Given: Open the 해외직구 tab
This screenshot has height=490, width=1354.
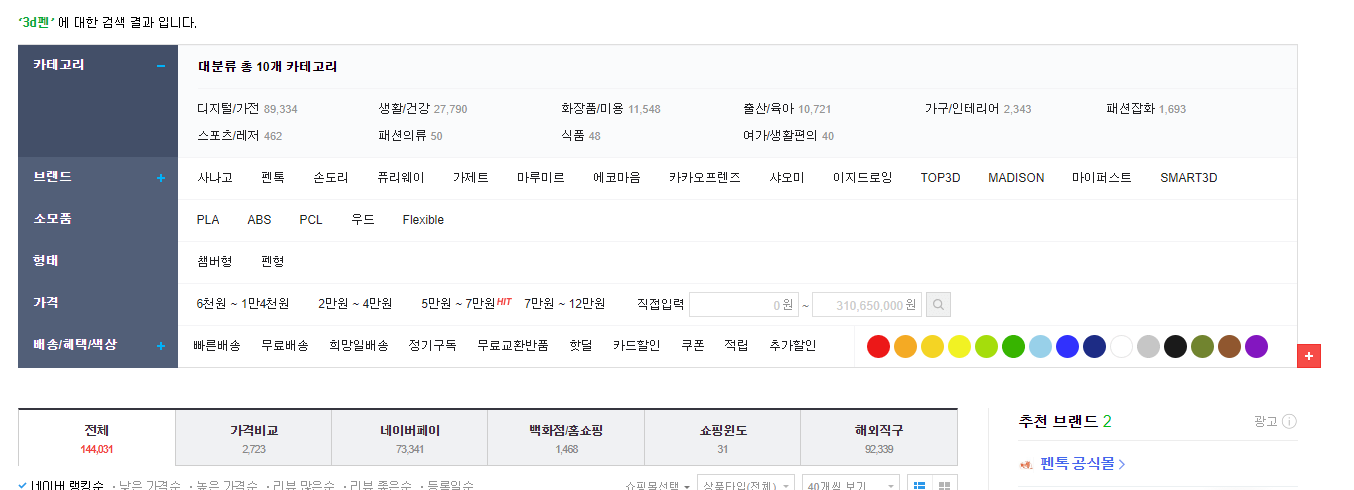Looking at the screenshot, I should pos(878,438).
